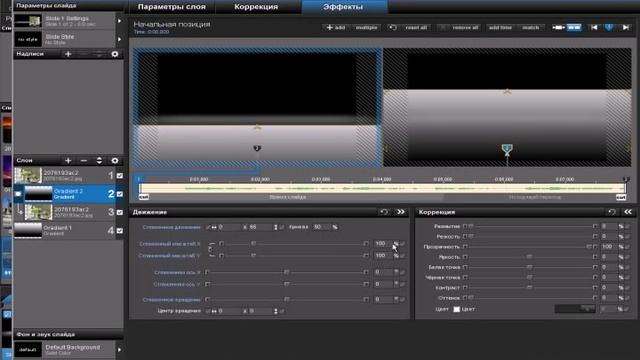Expand the Slide Style arrow
The height and width of the screenshot is (360, 640).
pos(119,39)
